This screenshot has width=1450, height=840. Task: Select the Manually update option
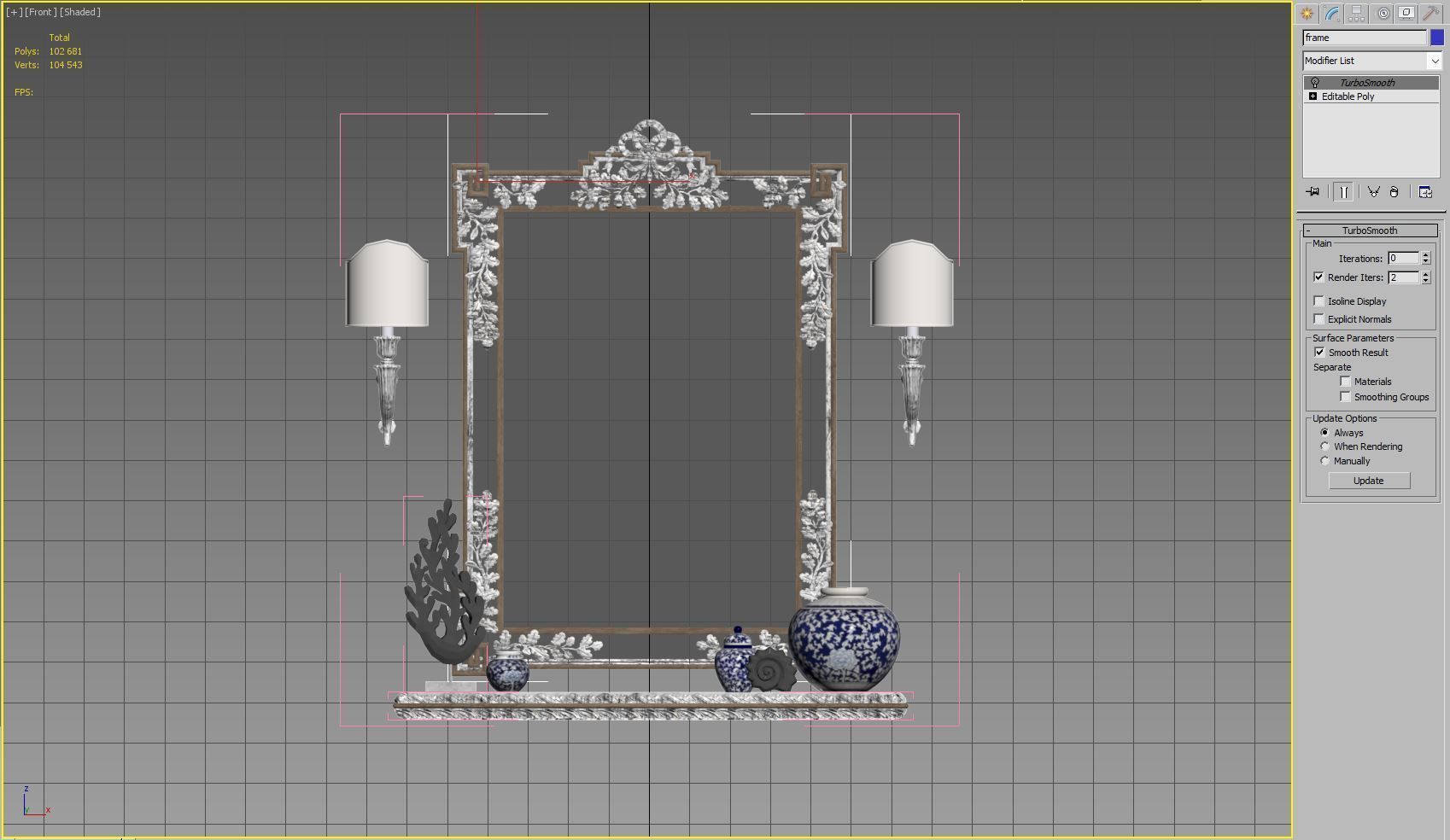[x=1325, y=461]
